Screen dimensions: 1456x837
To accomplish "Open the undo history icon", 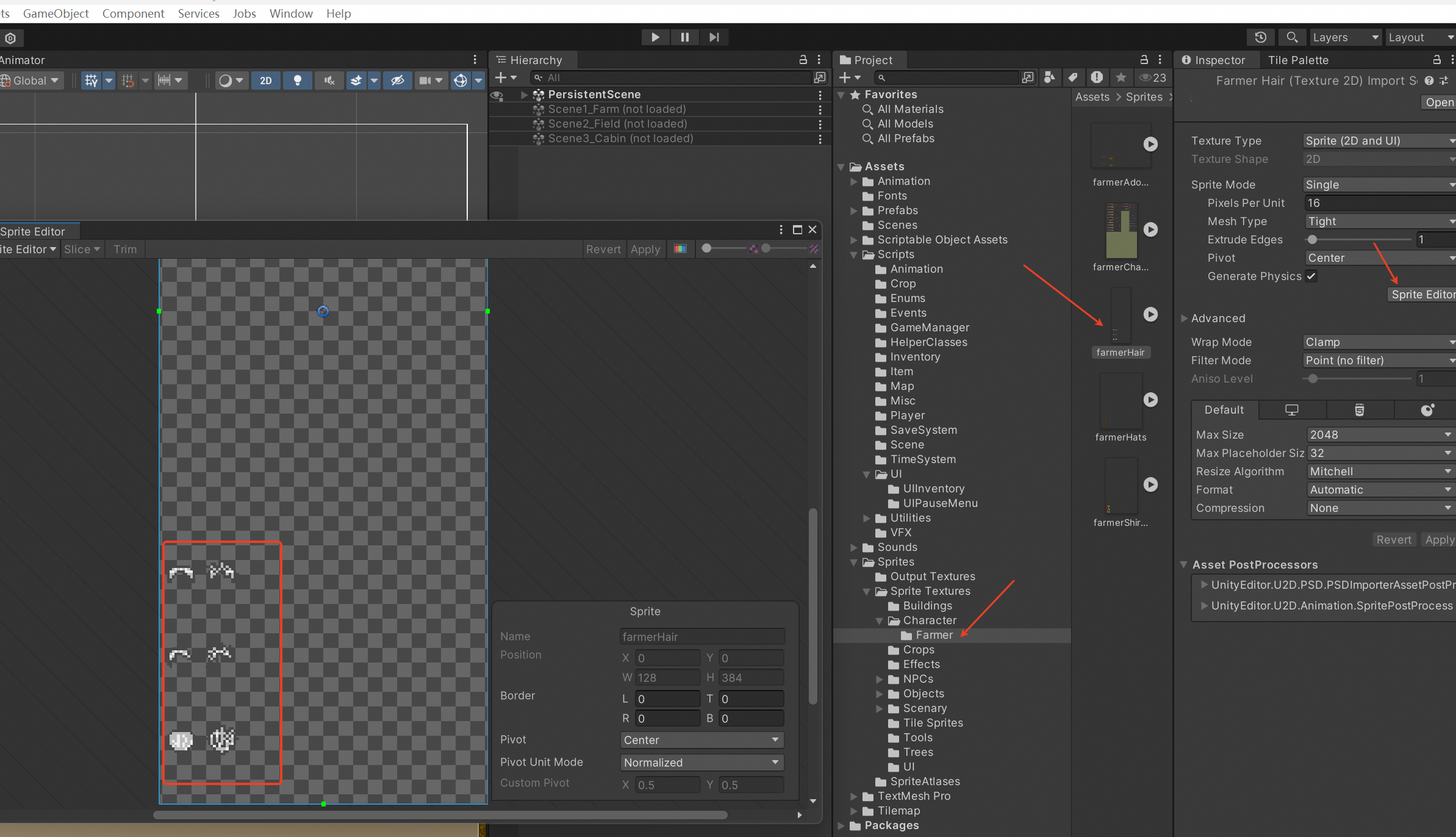I will [x=1261, y=37].
